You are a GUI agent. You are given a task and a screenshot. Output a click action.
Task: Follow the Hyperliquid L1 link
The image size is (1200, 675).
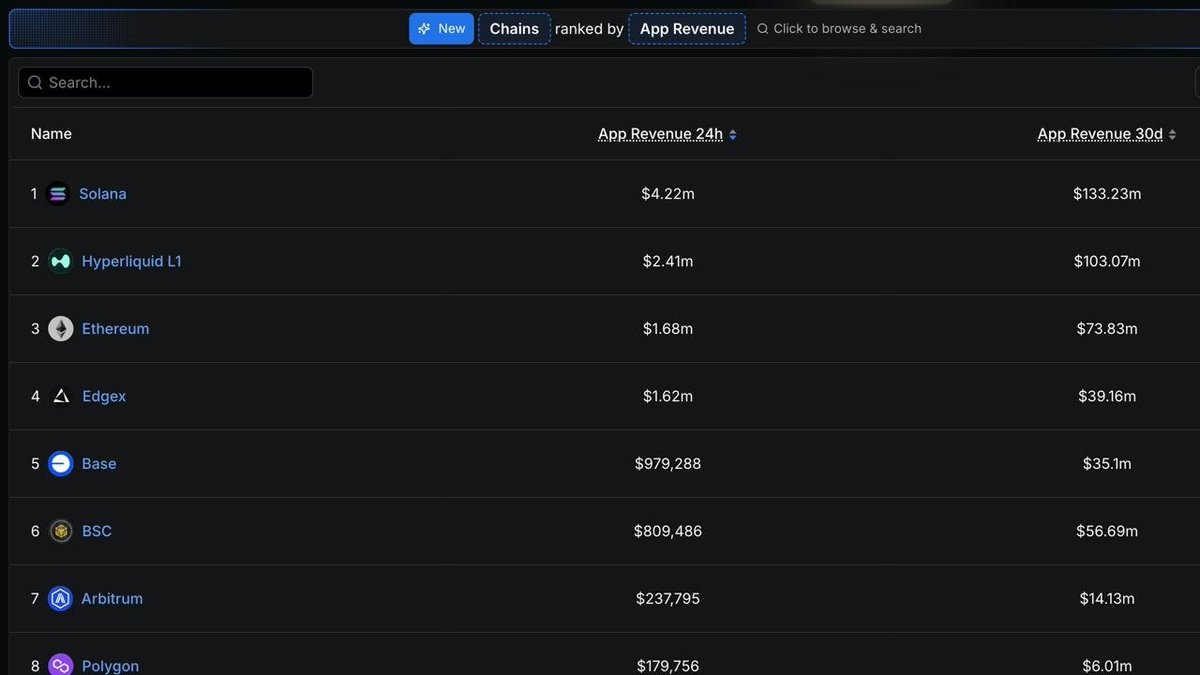(x=132, y=261)
